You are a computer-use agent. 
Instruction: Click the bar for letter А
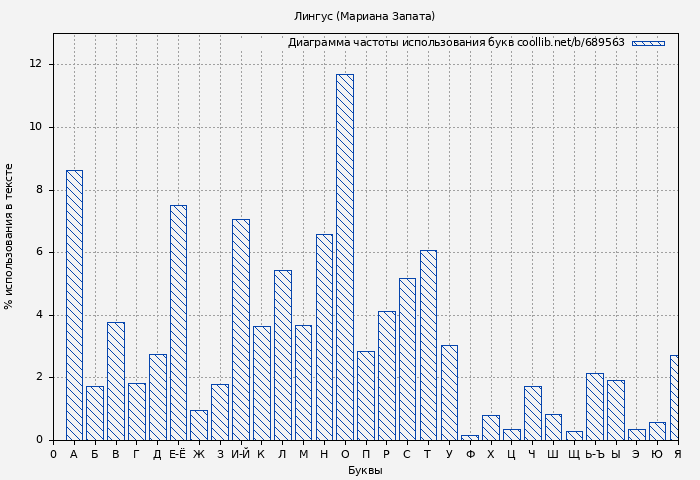[x=74, y=305]
